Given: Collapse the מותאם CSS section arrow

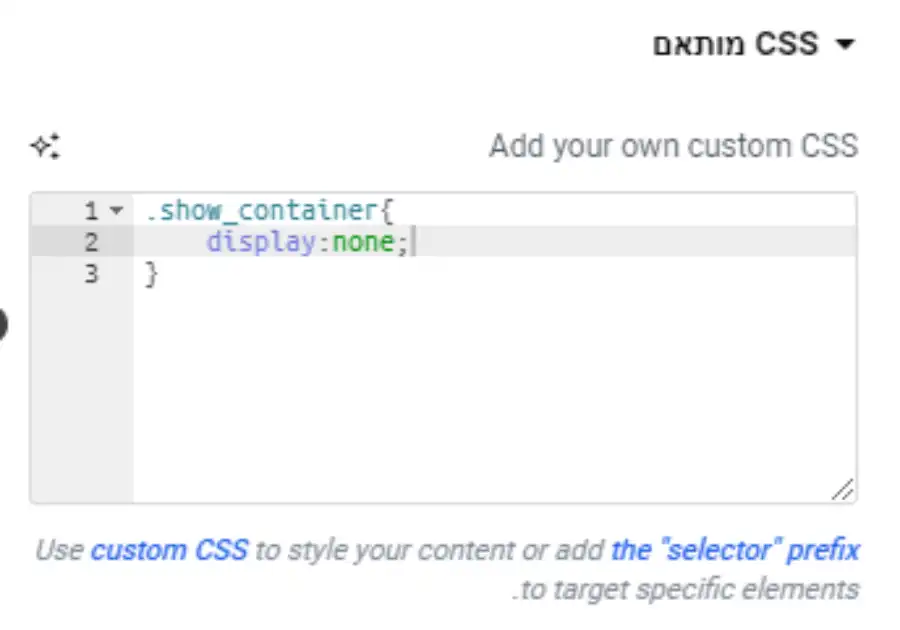Looking at the screenshot, I should coord(845,44).
